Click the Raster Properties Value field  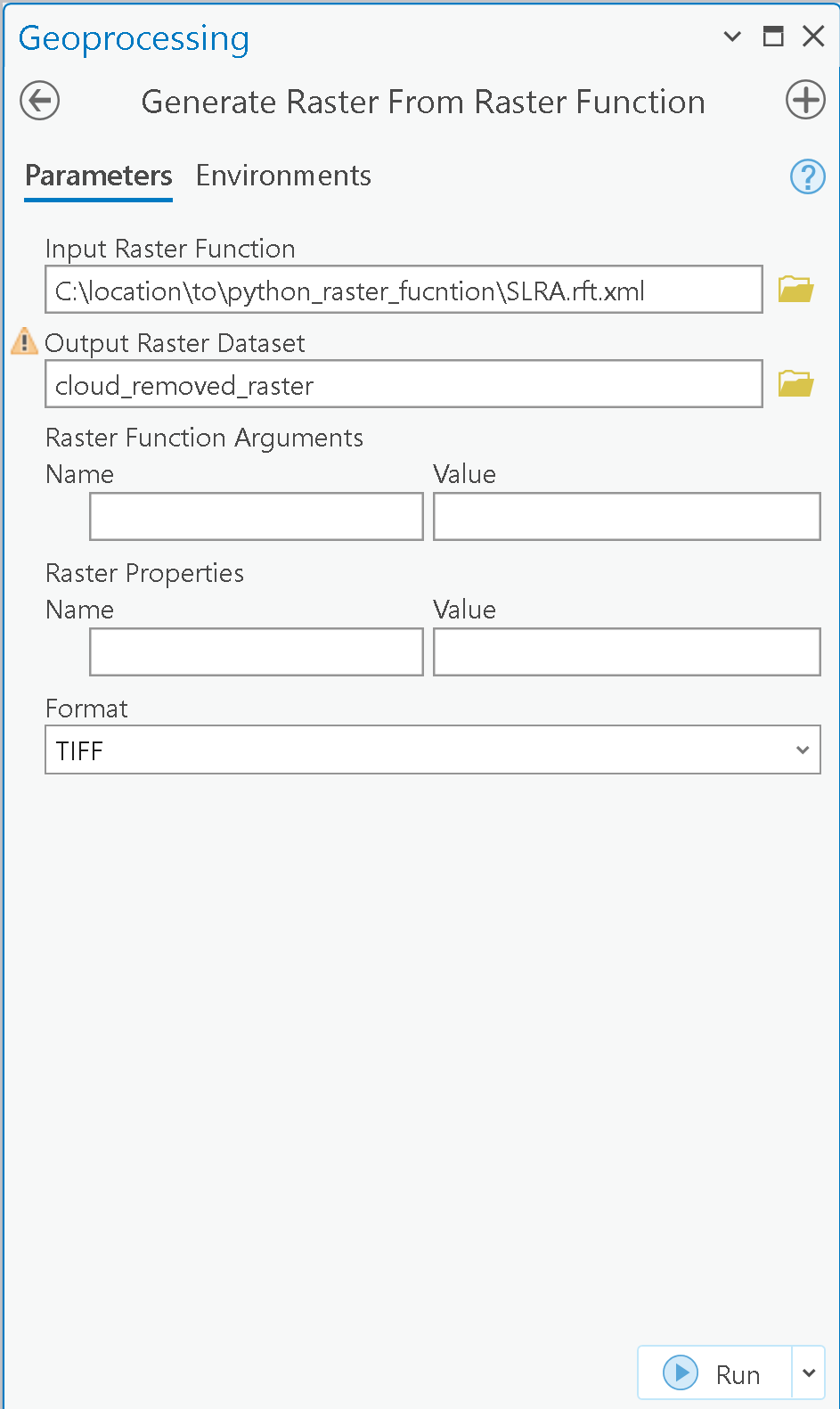point(626,652)
